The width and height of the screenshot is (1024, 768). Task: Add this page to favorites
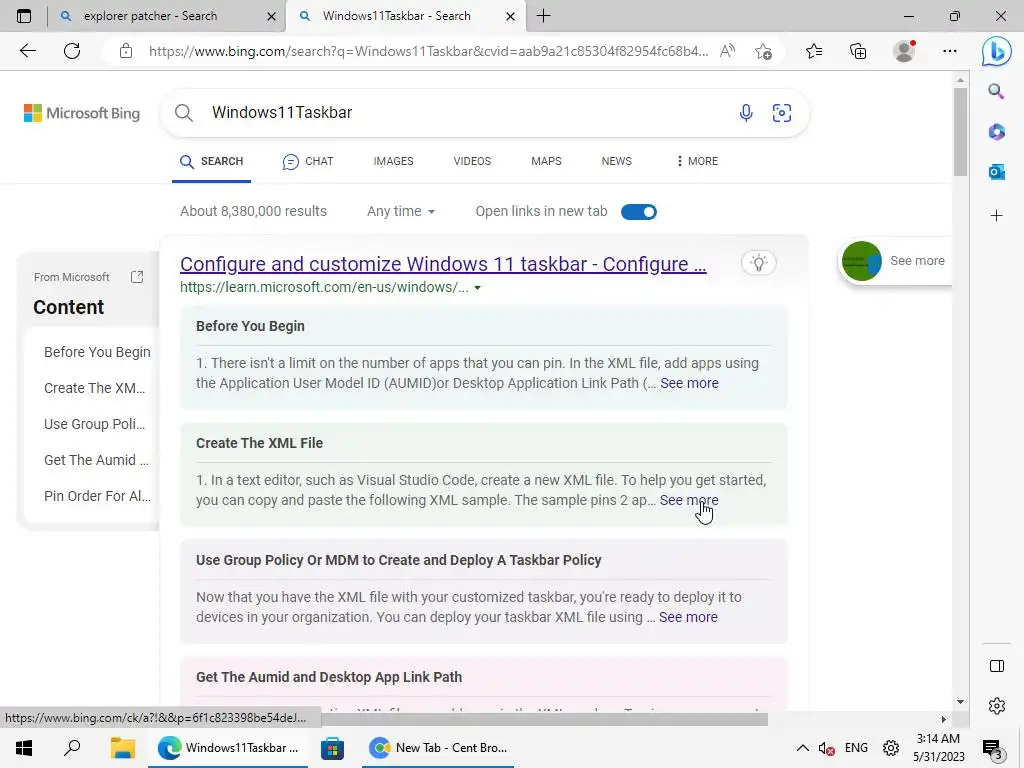pos(763,51)
